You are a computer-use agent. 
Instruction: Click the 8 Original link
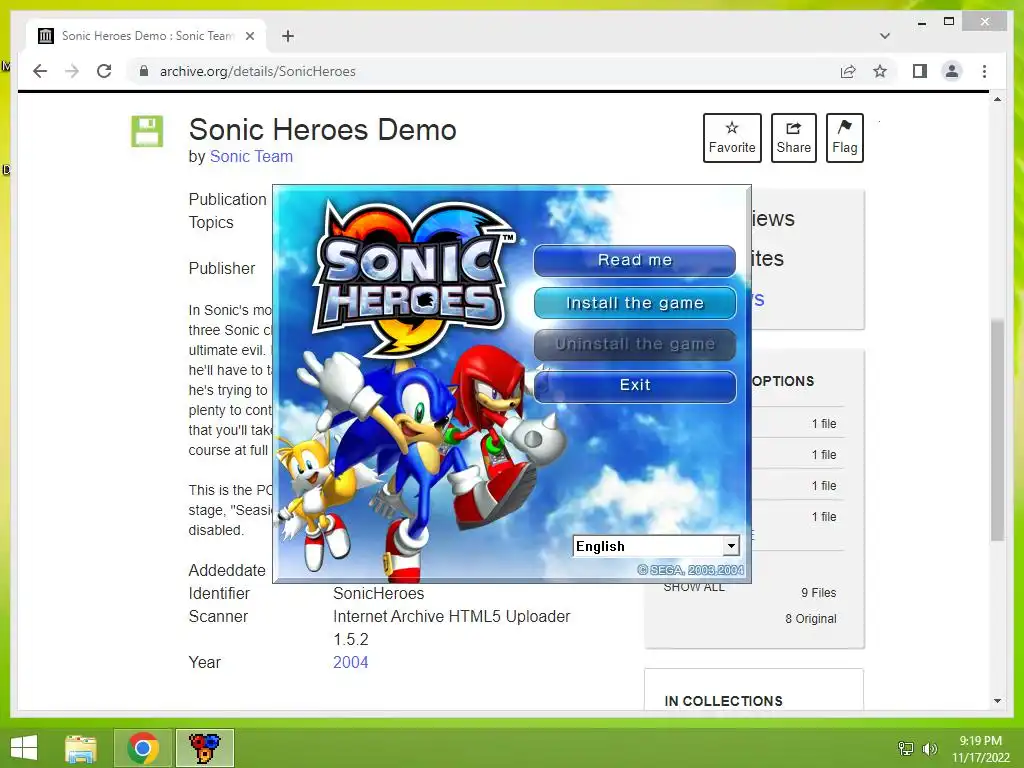[x=810, y=619]
